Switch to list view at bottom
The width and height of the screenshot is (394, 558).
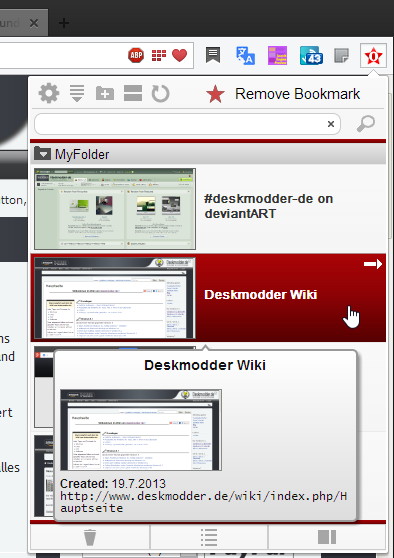[x=209, y=537]
